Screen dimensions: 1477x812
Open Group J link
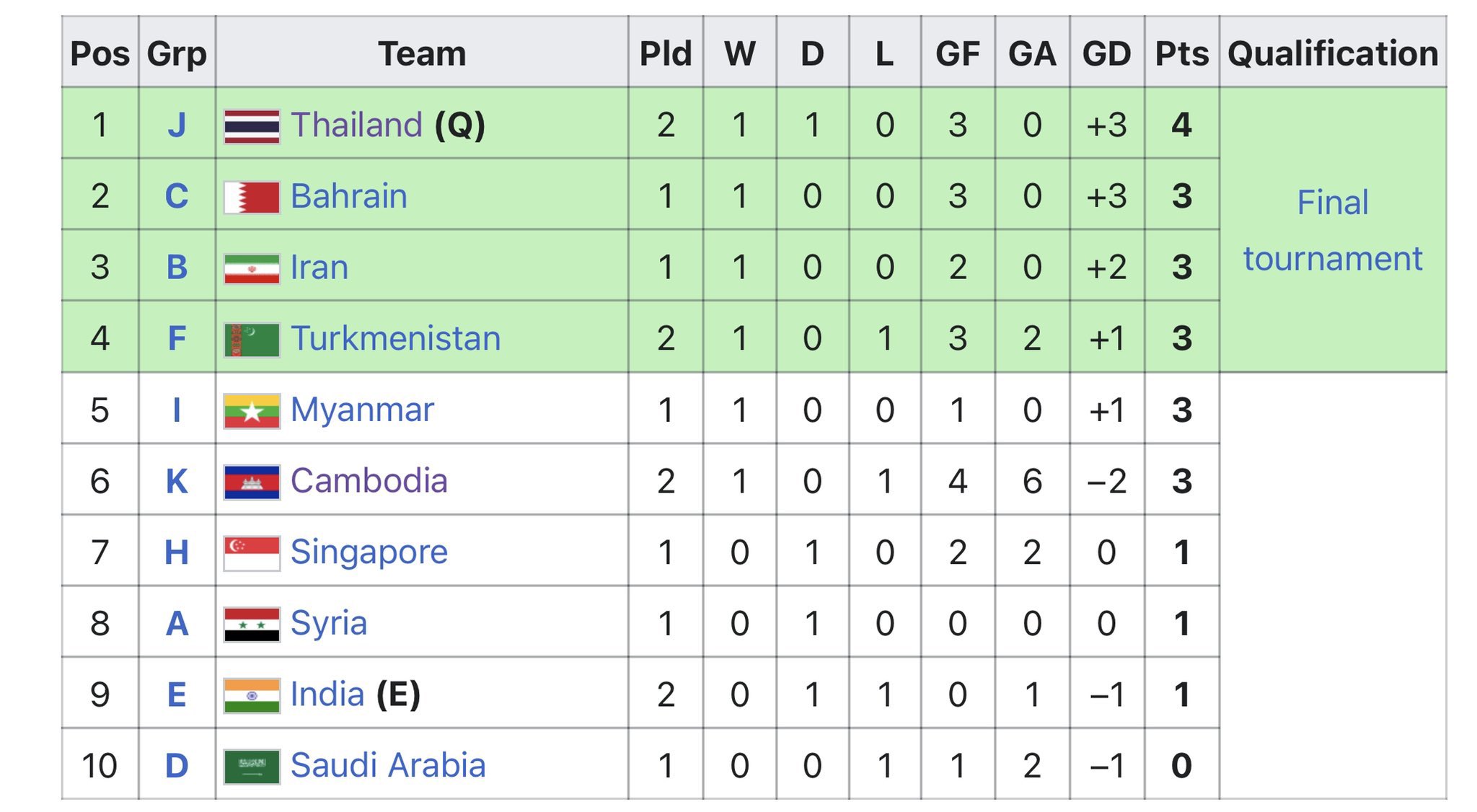177,125
